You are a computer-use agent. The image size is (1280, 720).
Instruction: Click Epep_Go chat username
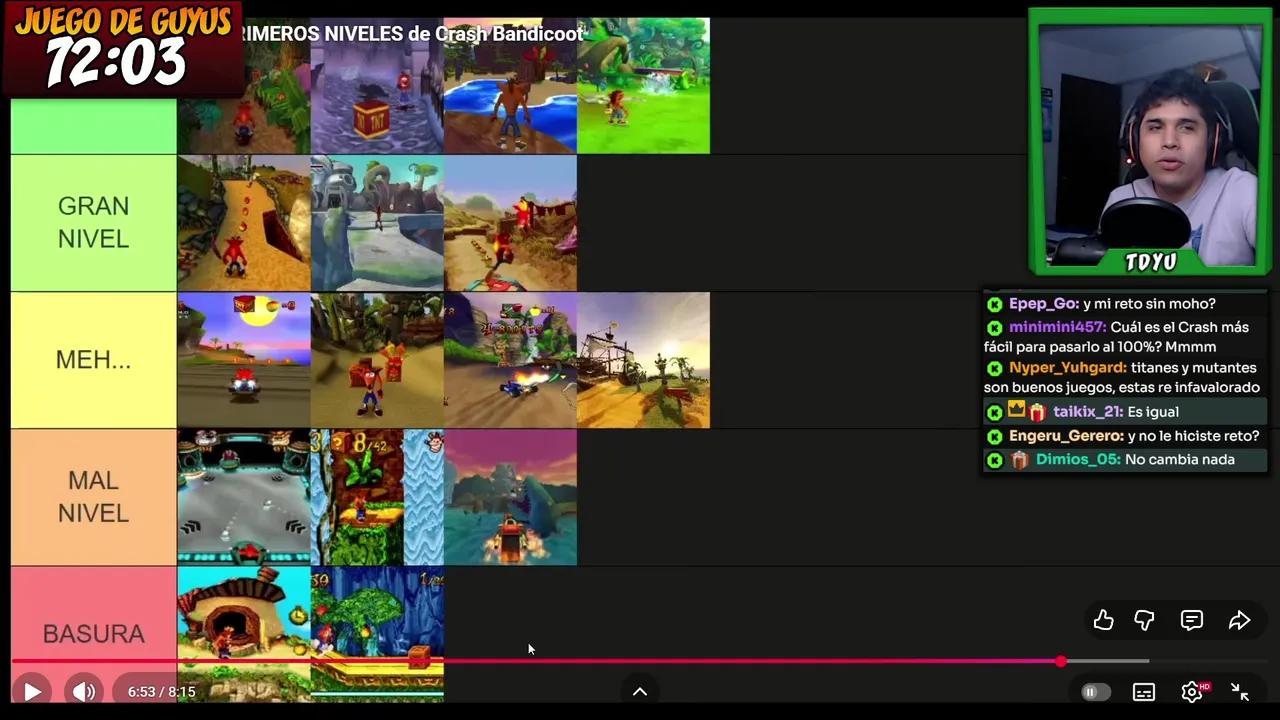point(1043,304)
